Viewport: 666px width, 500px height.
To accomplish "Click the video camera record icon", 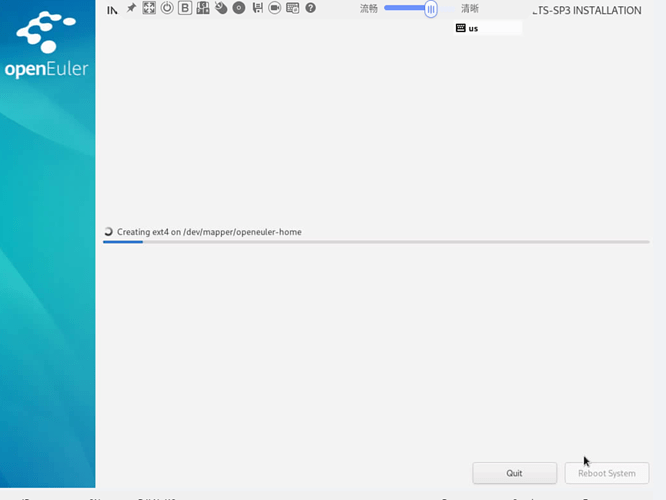I will (275, 8).
